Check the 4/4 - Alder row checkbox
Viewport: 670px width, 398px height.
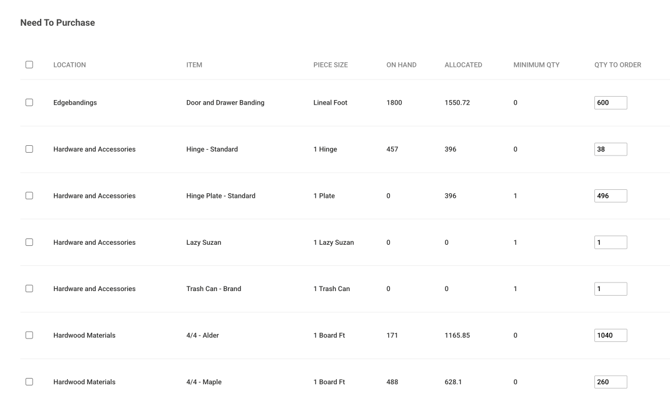(x=29, y=335)
